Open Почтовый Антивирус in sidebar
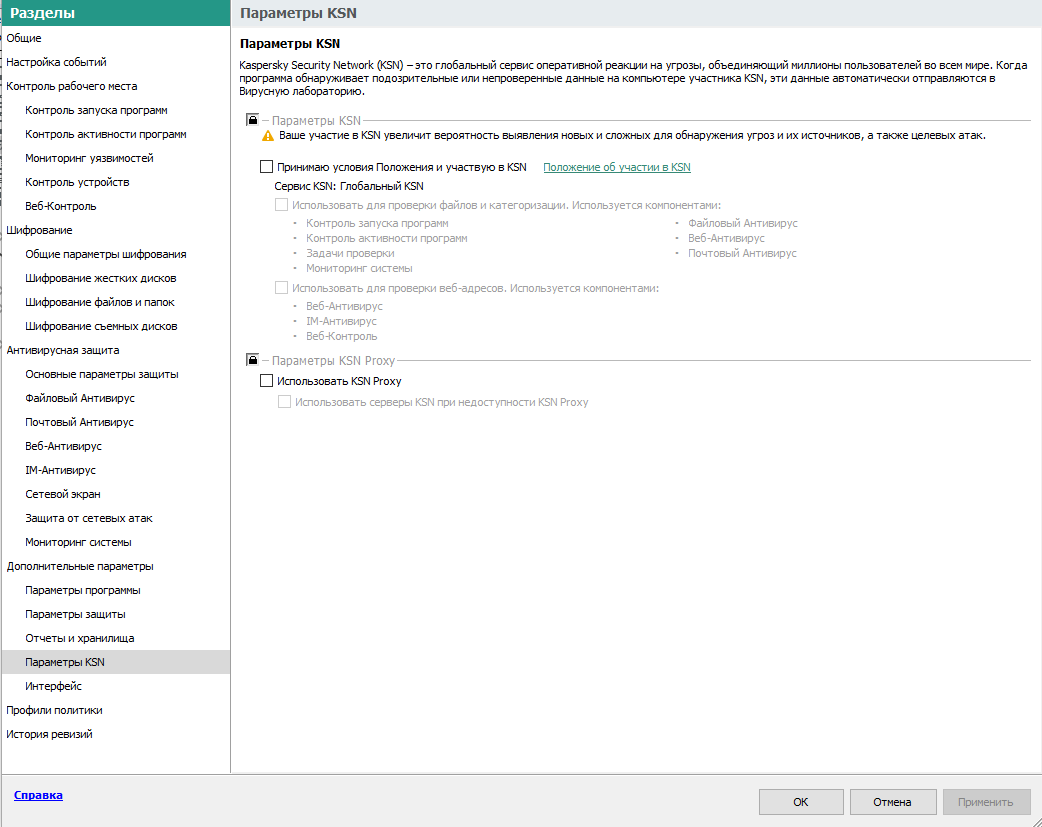 click(116, 422)
